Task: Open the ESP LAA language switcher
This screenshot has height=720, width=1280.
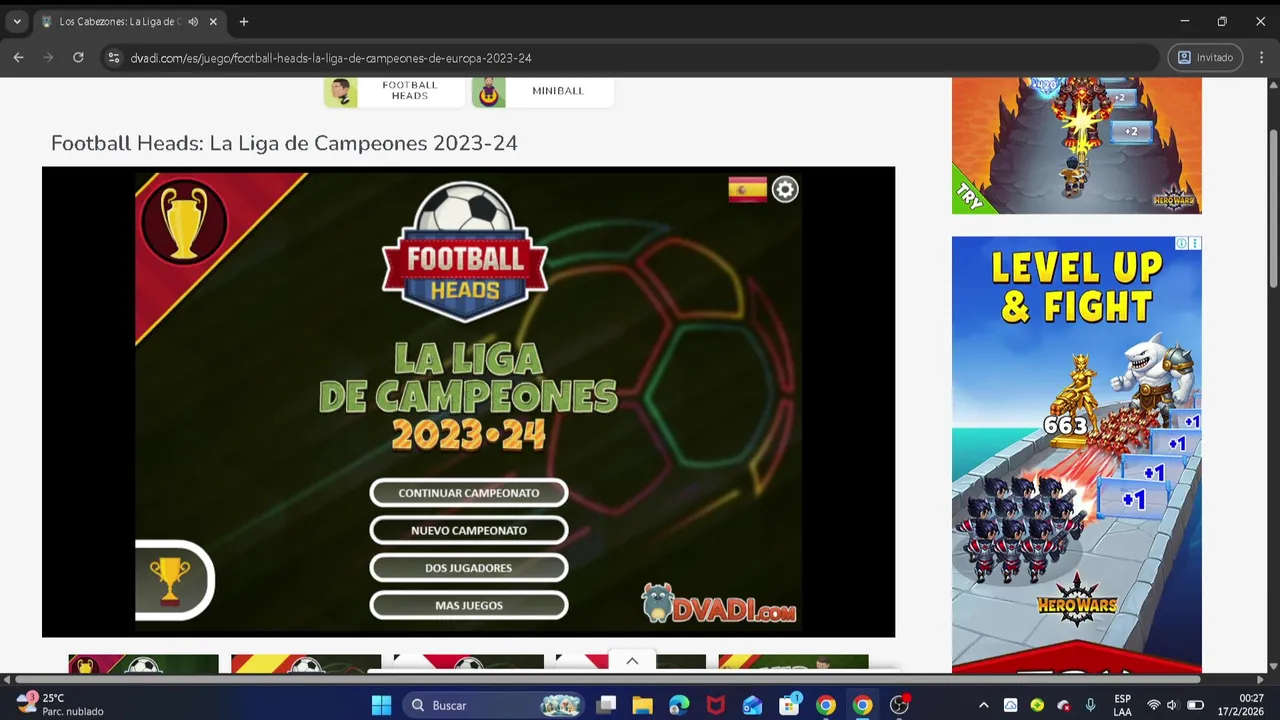Action: click(x=1122, y=705)
